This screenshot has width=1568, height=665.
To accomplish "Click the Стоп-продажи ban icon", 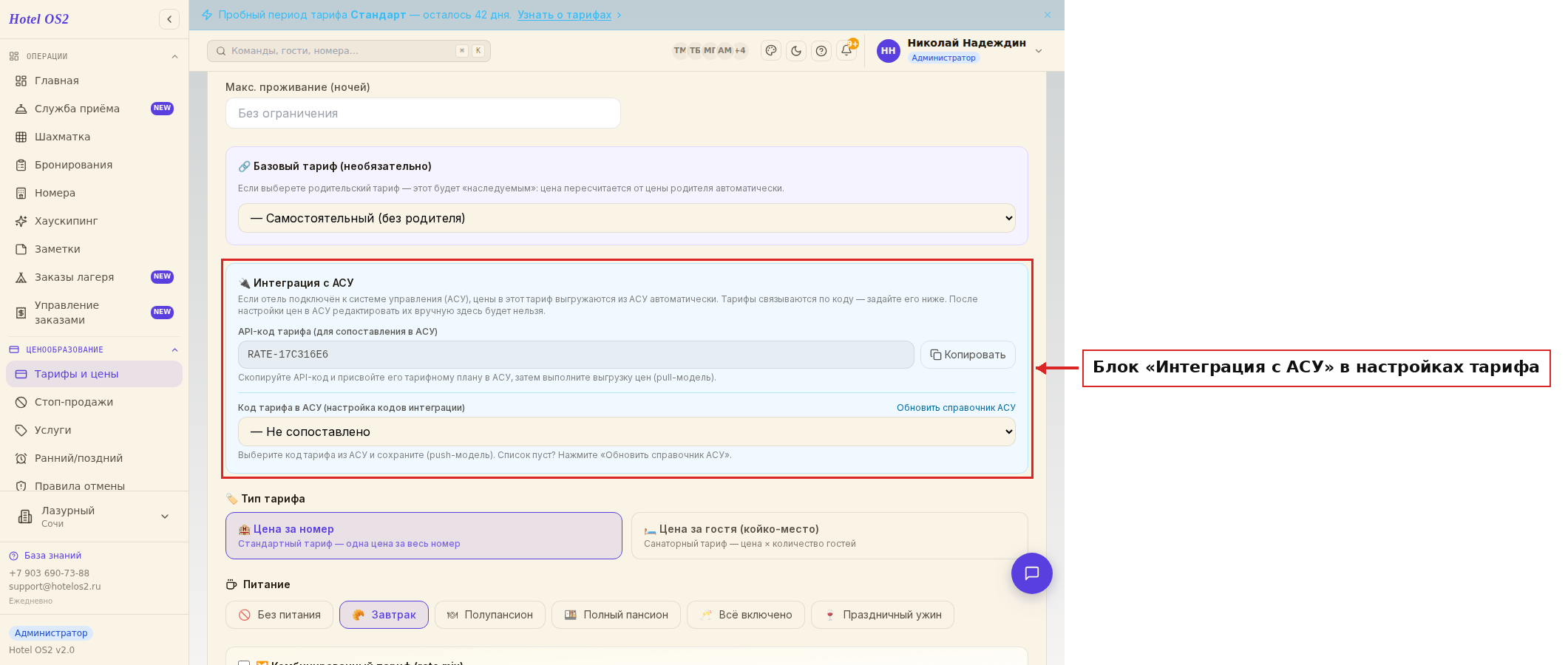I will [x=21, y=402].
